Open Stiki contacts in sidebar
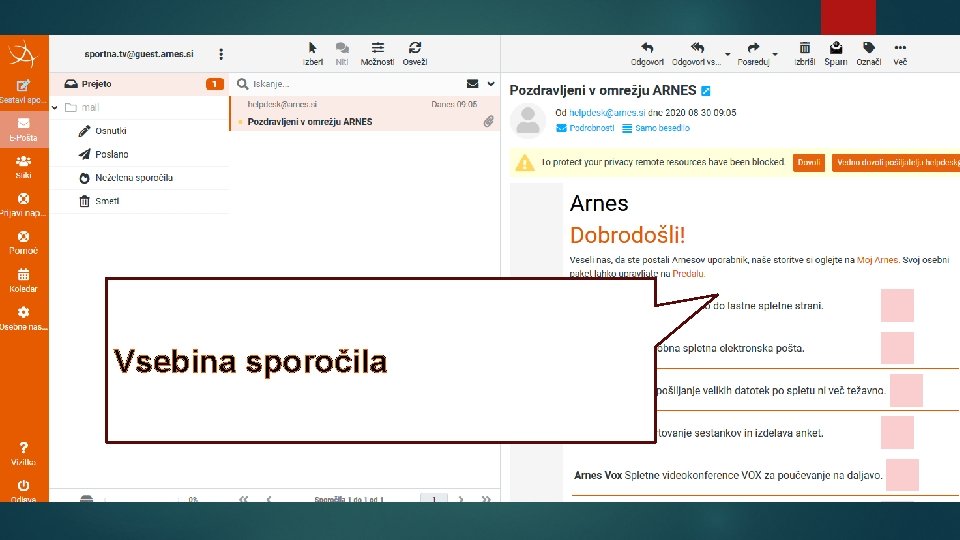Screen dimensions: 960x540 pyautogui.click(x=23, y=167)
